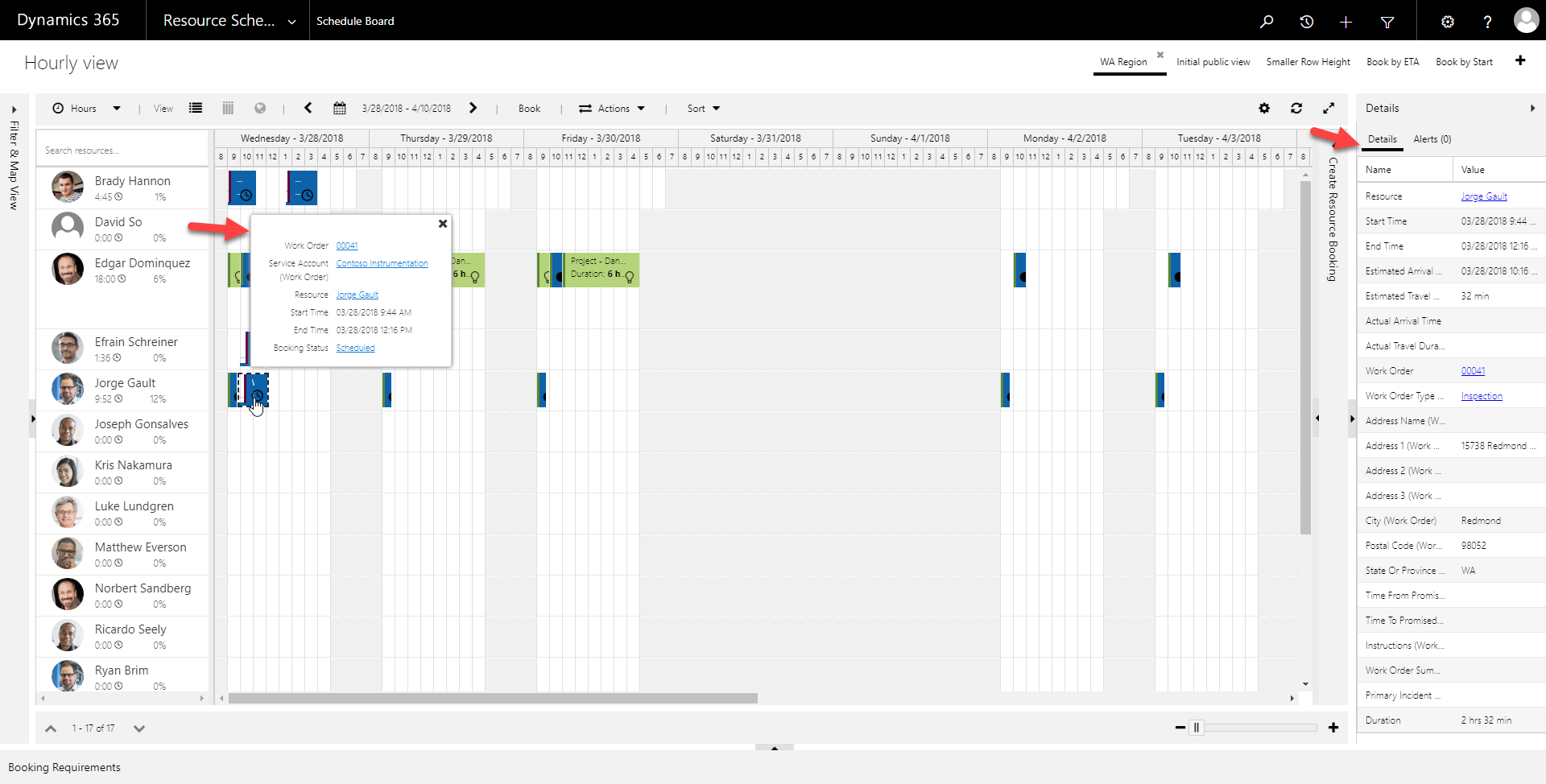Click the Search resources input field

(x=122, y=151)
